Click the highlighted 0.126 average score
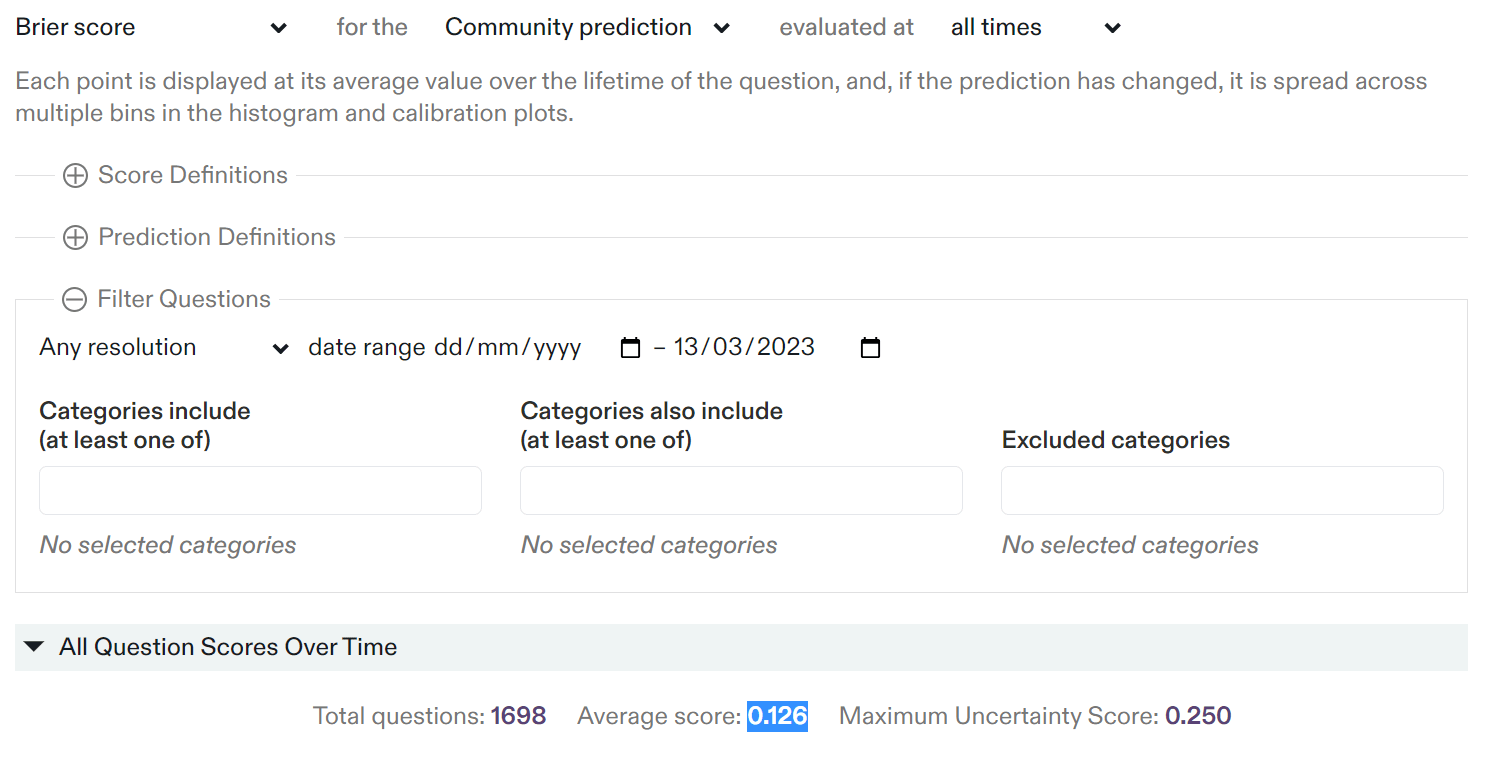 pyautogui.click(x=777, y=716)
